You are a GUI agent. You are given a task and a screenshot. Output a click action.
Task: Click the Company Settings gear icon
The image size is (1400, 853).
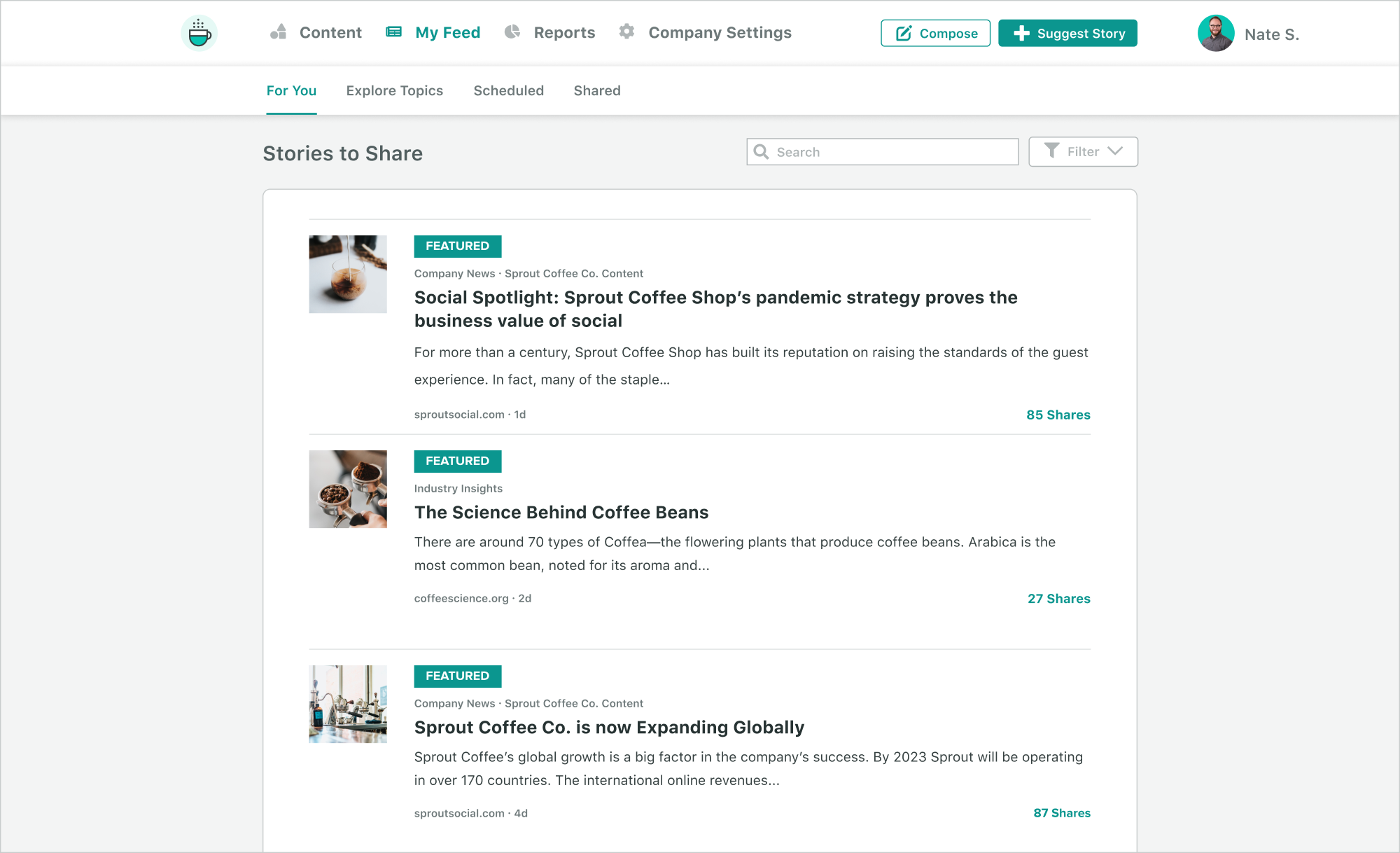628,32
